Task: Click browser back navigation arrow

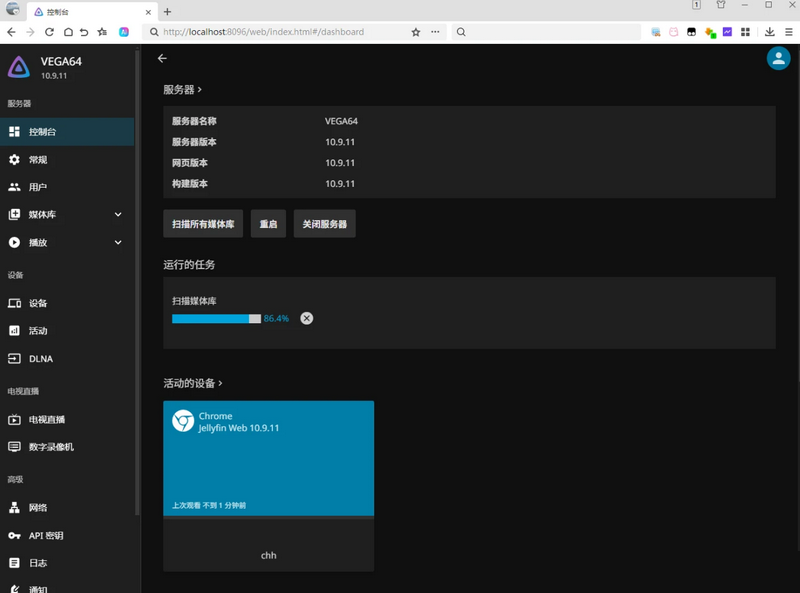Action: click(x=11, y=32)
